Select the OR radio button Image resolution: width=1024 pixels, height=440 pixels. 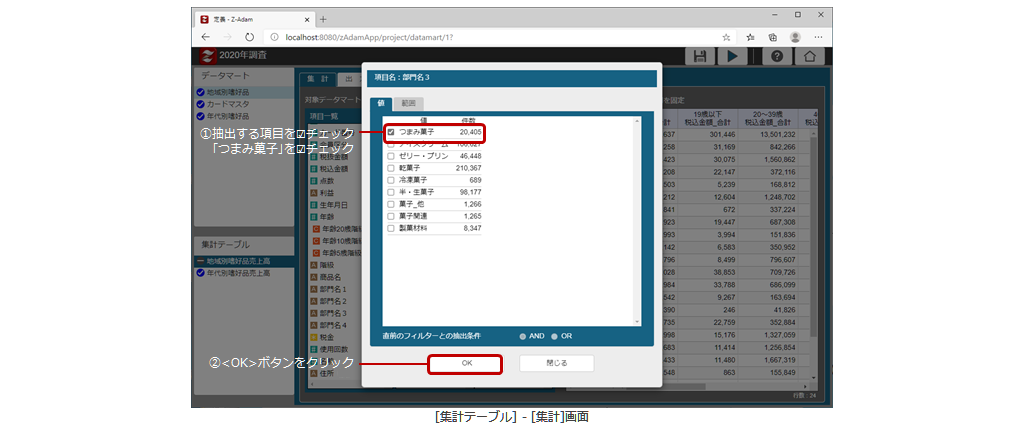[554, 336]
